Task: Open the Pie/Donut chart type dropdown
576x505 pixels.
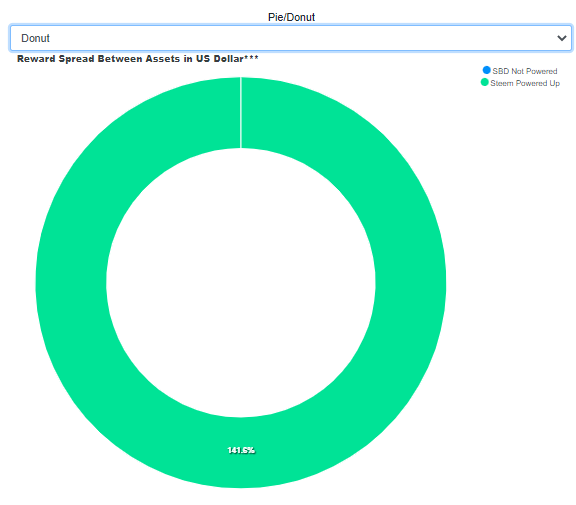Action: point(291,38)
